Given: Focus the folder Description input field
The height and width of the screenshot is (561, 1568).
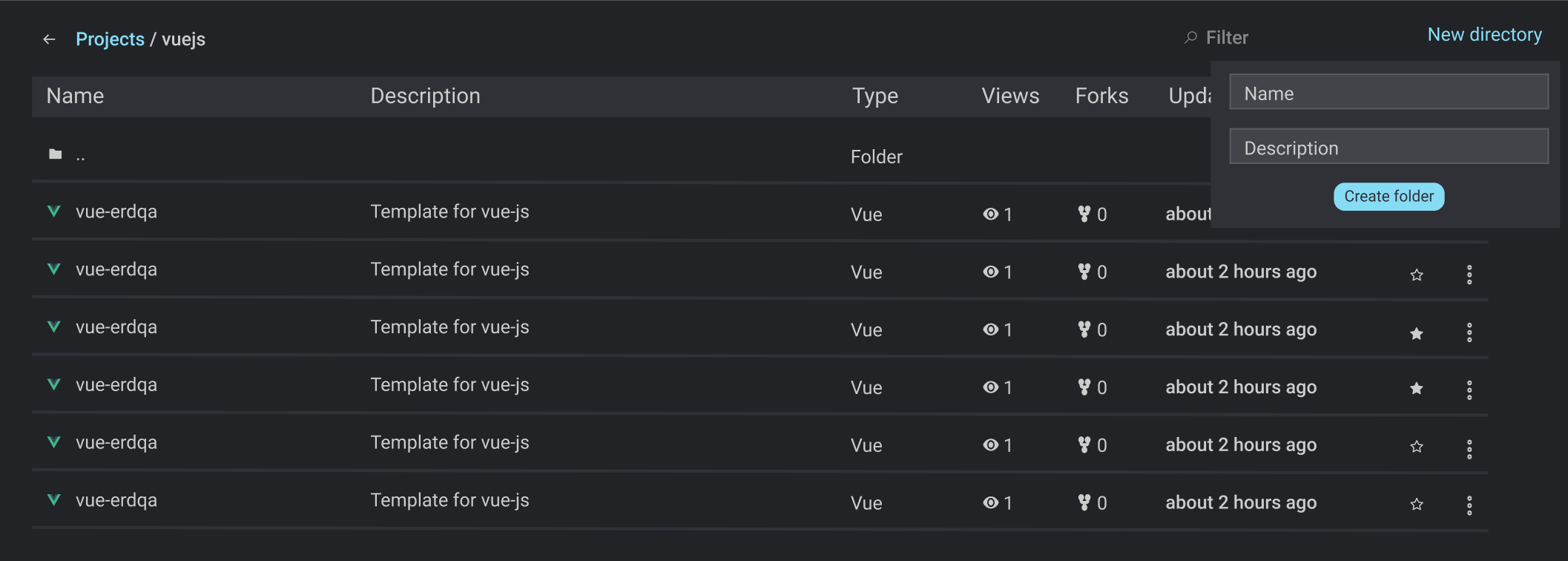Looking at the screenshot, I should 1389,146.
